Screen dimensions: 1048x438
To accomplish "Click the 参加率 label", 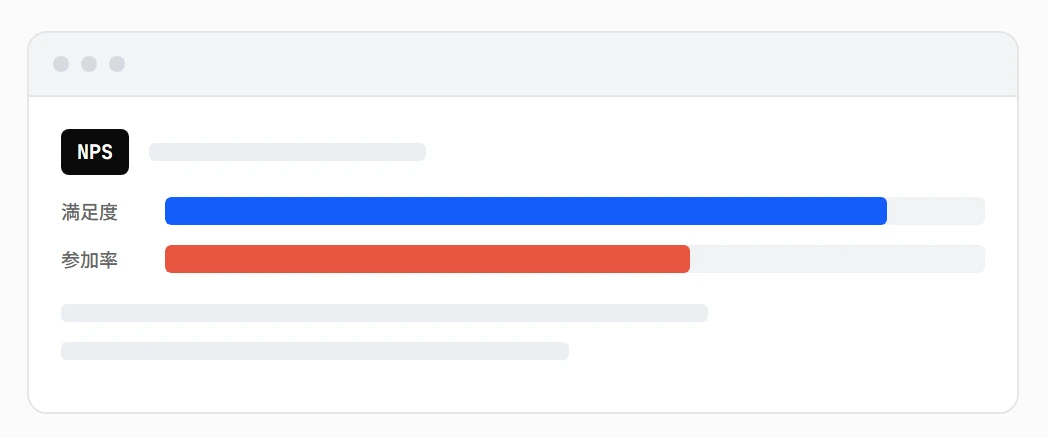I will (90, 259).
